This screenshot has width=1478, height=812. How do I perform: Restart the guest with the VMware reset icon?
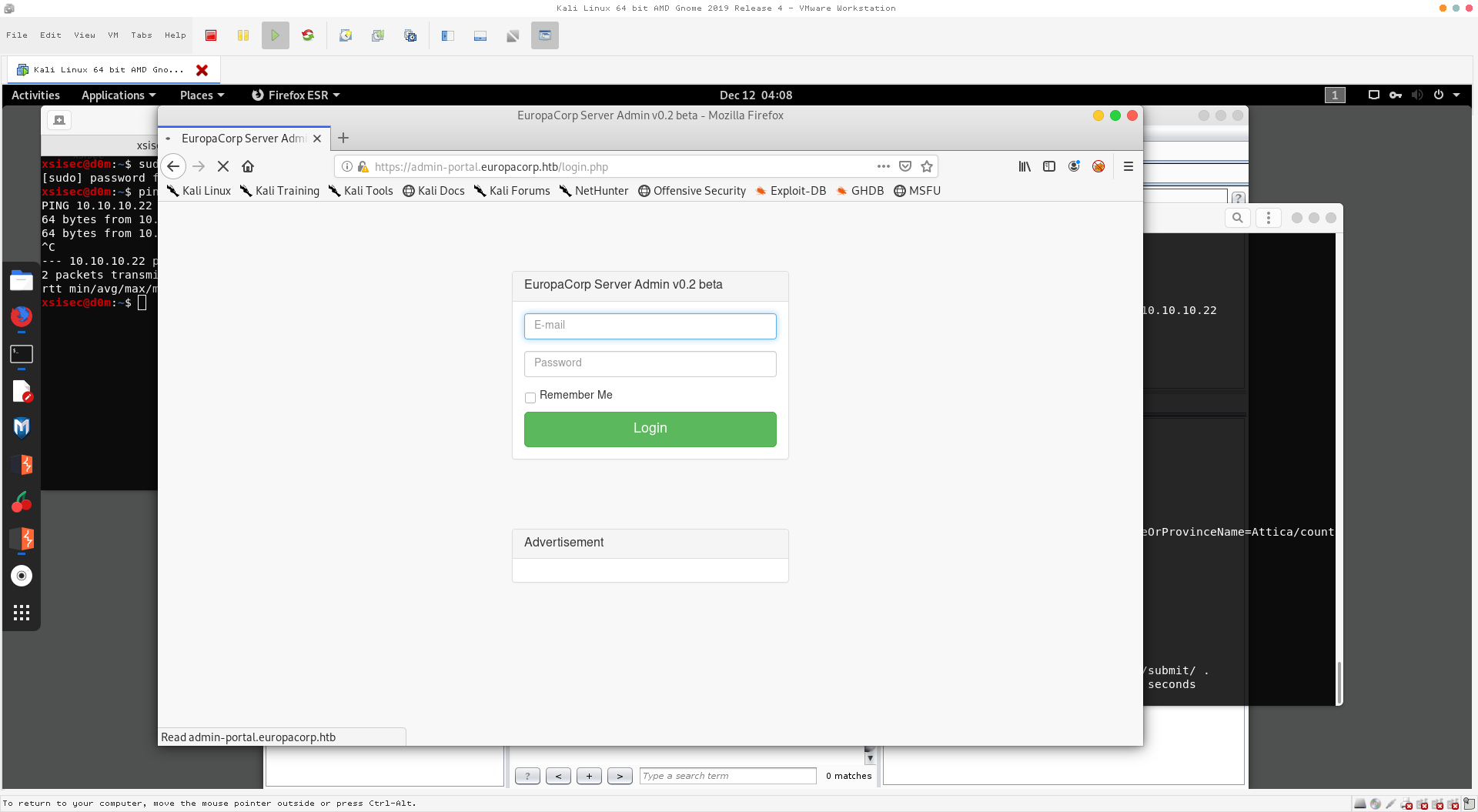308,35
